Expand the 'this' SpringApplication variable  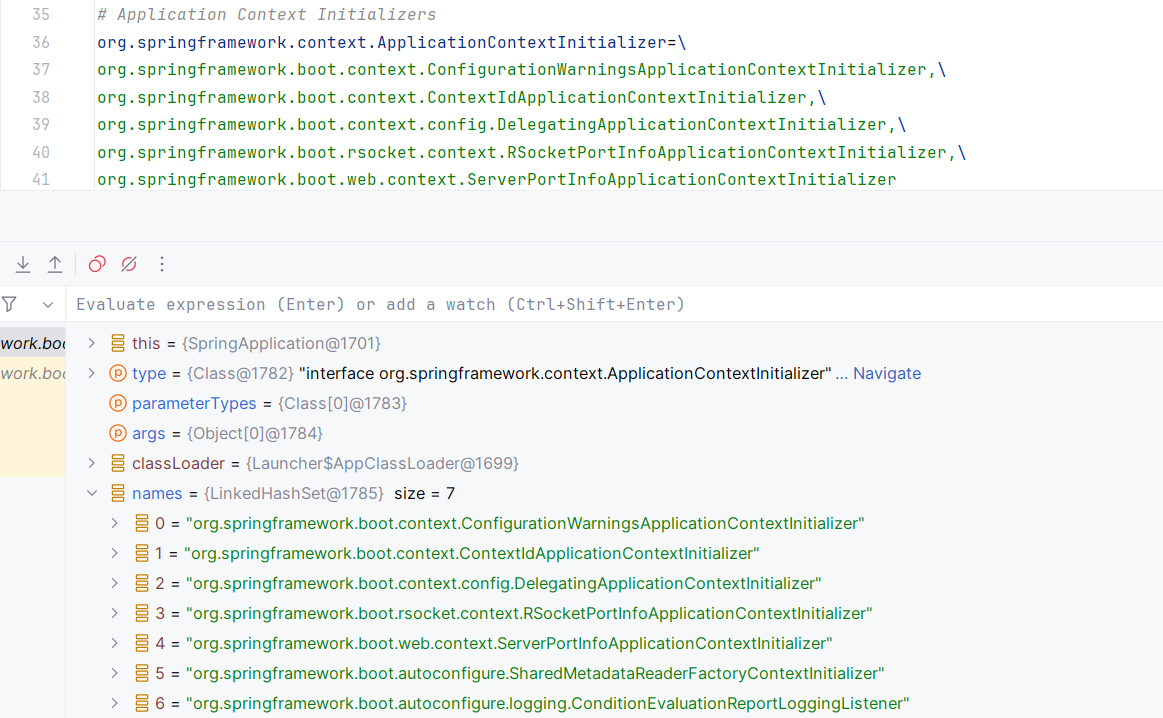[x=91, y=343]
